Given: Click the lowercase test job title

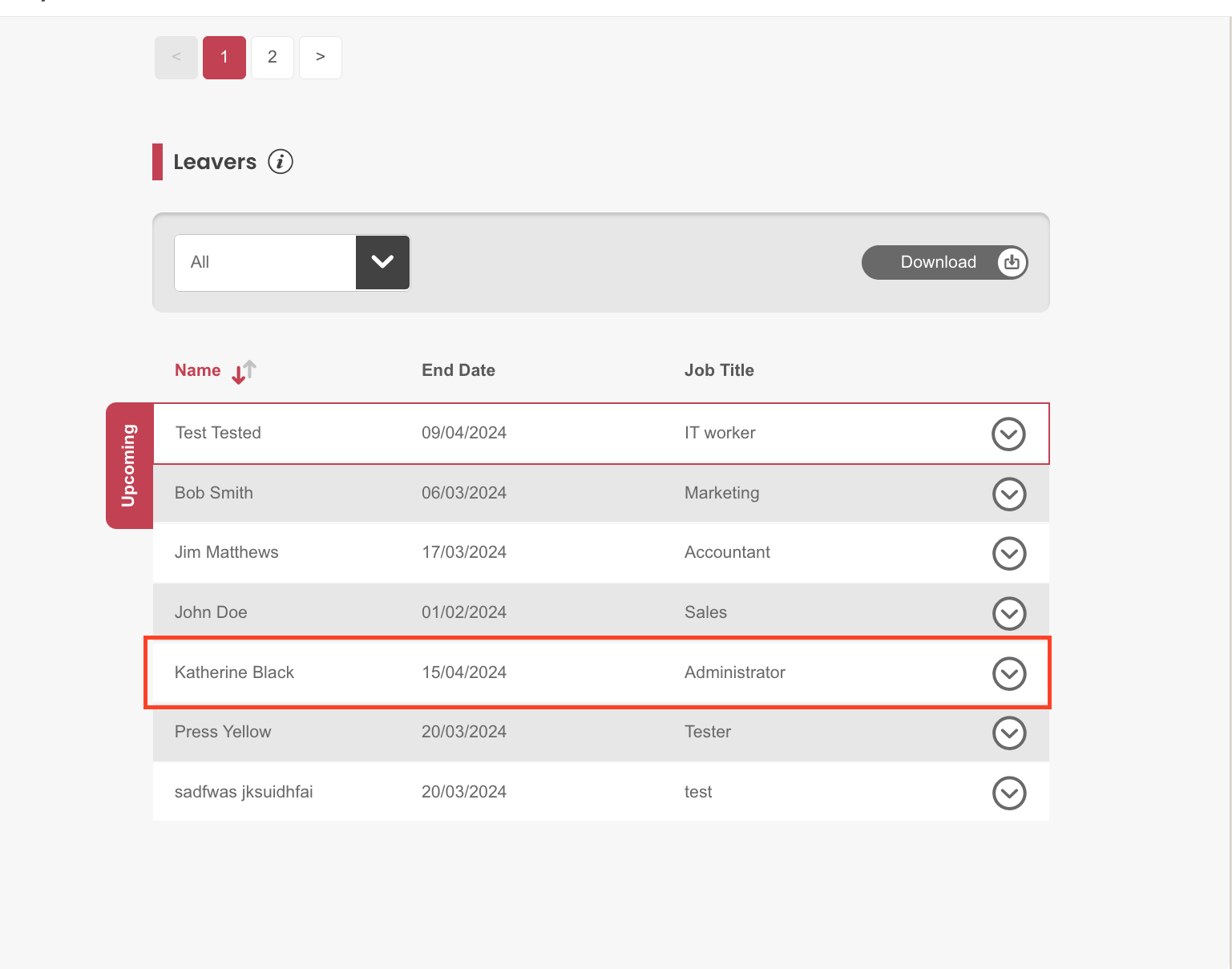Looking at the screenshot, I should coord(698,792).
